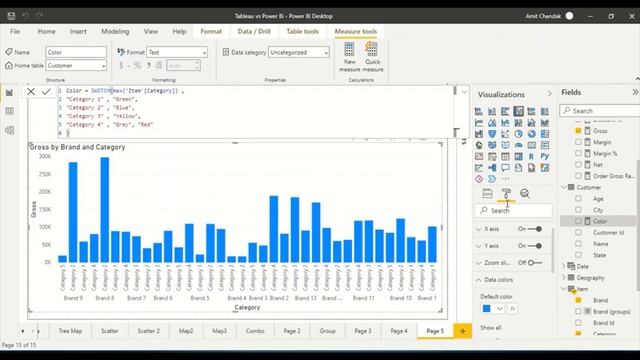Switch to Model view in sidebar

pos(9,130)
